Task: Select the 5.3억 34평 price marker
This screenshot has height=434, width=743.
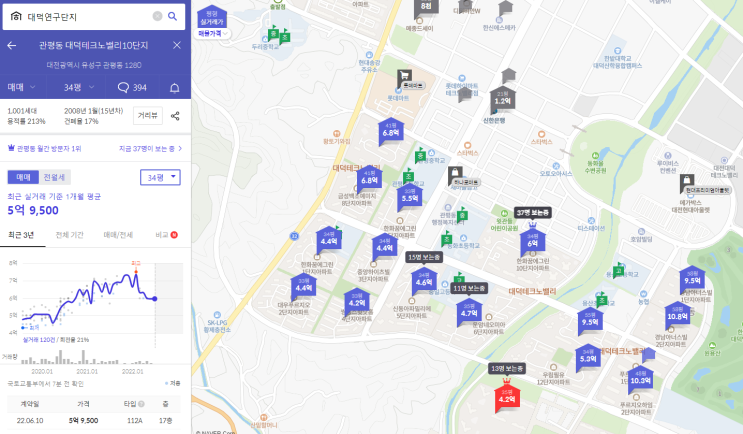Action: (x=588, y=357)
